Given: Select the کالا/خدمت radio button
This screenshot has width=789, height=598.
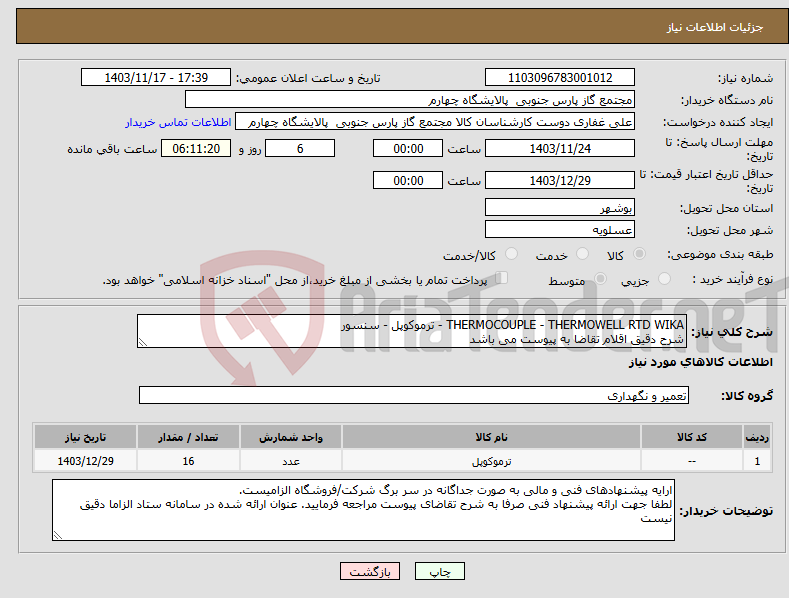Looking at the screenshot, I should 511,254.
